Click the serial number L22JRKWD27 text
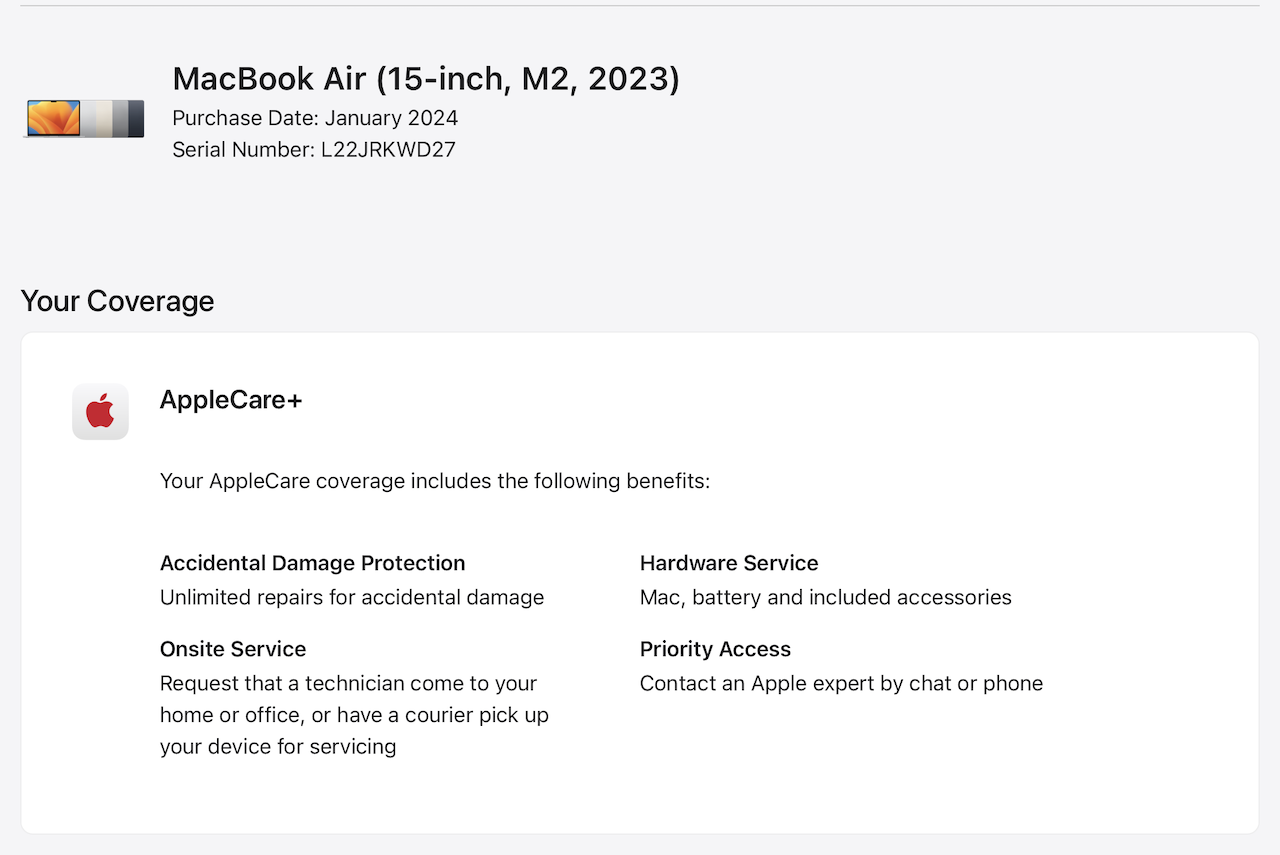This screenshot has width=1280, height=855. click(x=388, y=150)
